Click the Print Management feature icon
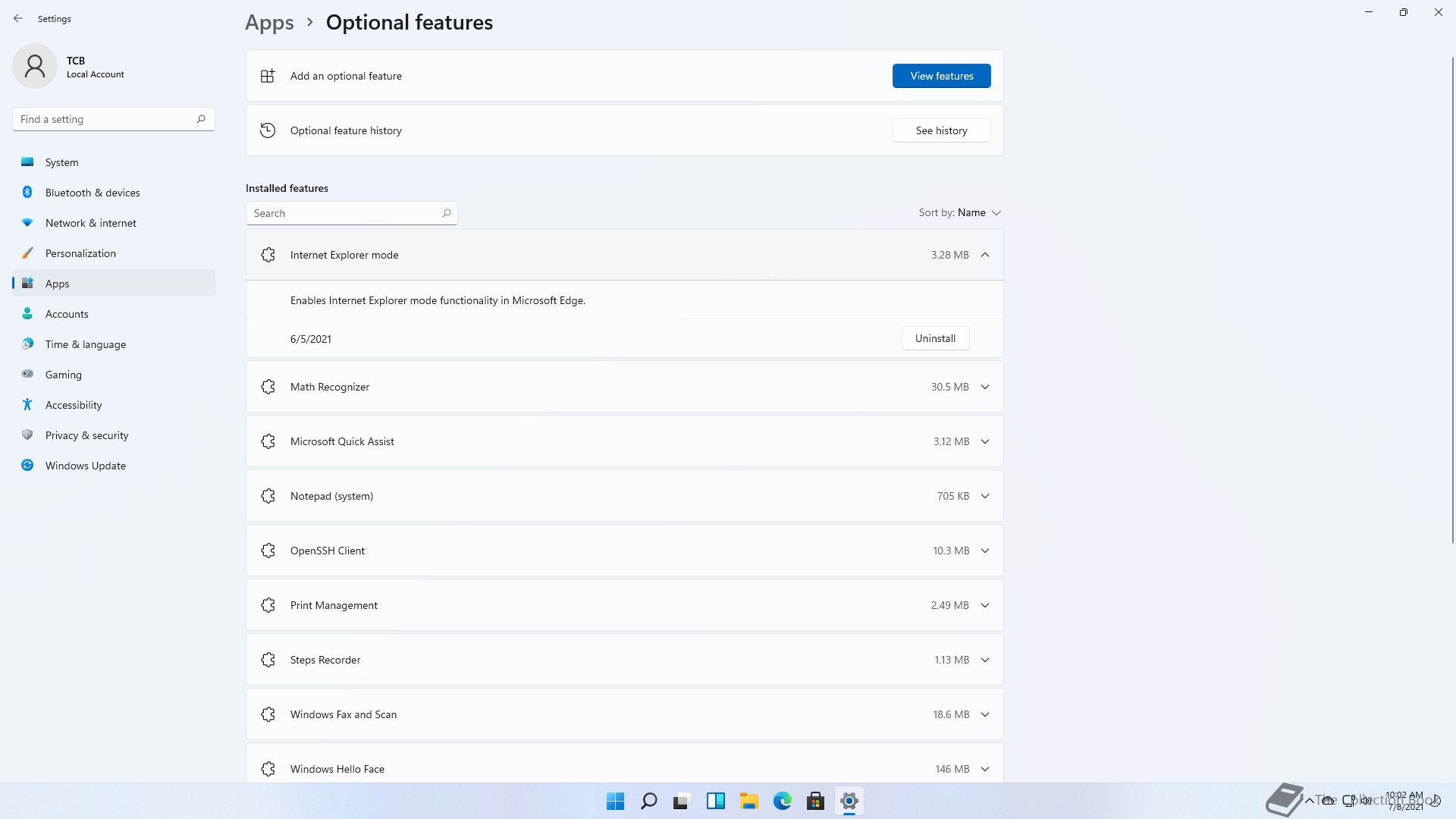Screen dimensions: 1456x819 pyautogui.click(x=268, y=605)
